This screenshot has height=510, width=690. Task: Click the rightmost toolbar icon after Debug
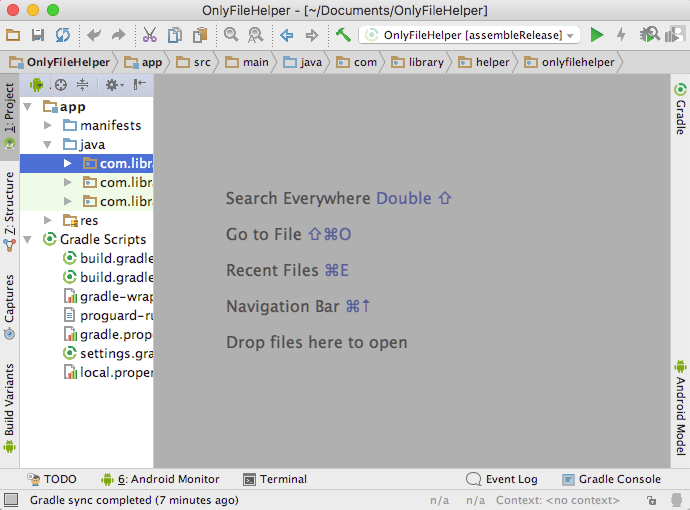point(675,34)
